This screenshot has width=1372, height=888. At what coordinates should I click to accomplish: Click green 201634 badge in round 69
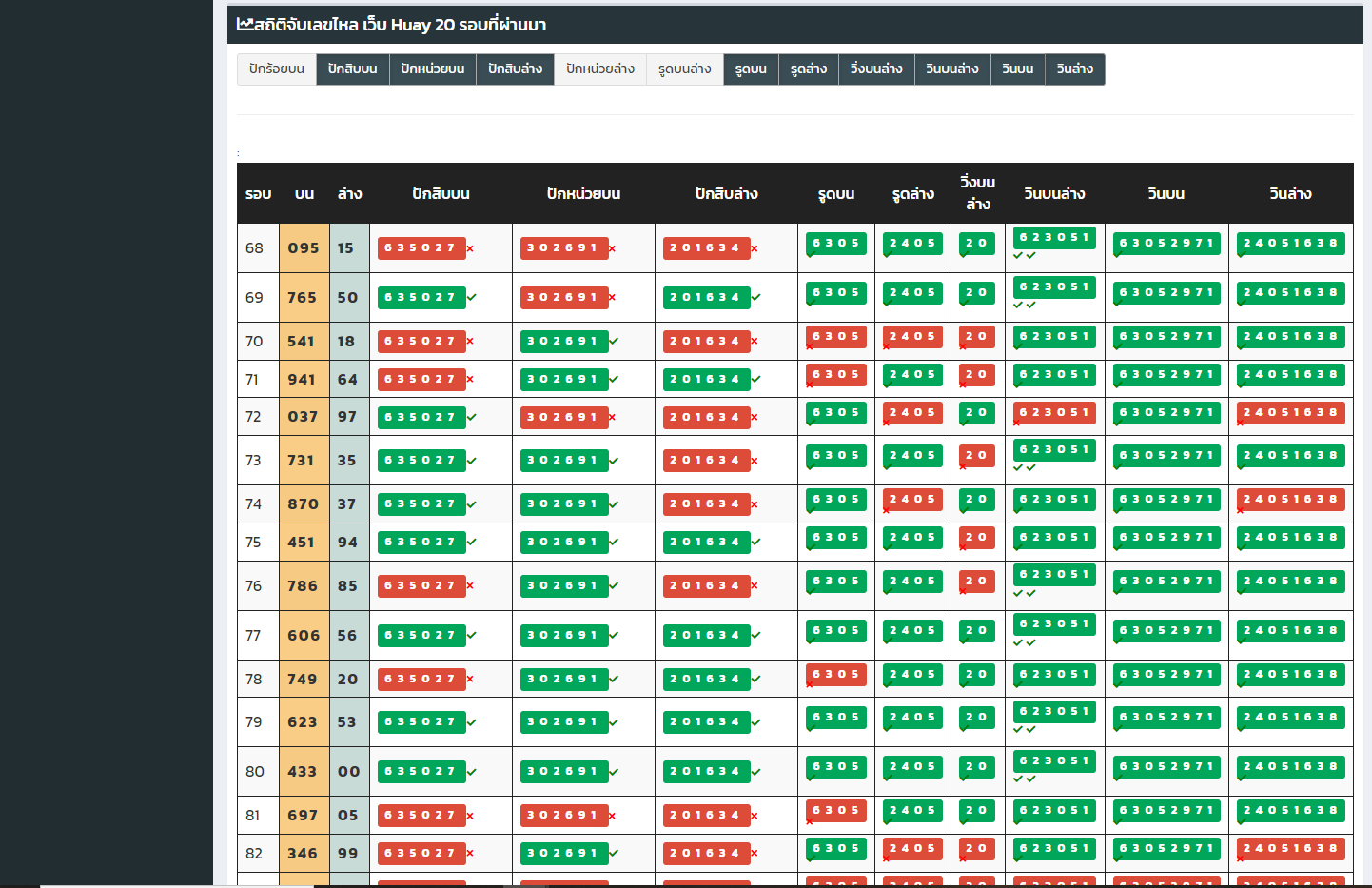tap(707, 297)
